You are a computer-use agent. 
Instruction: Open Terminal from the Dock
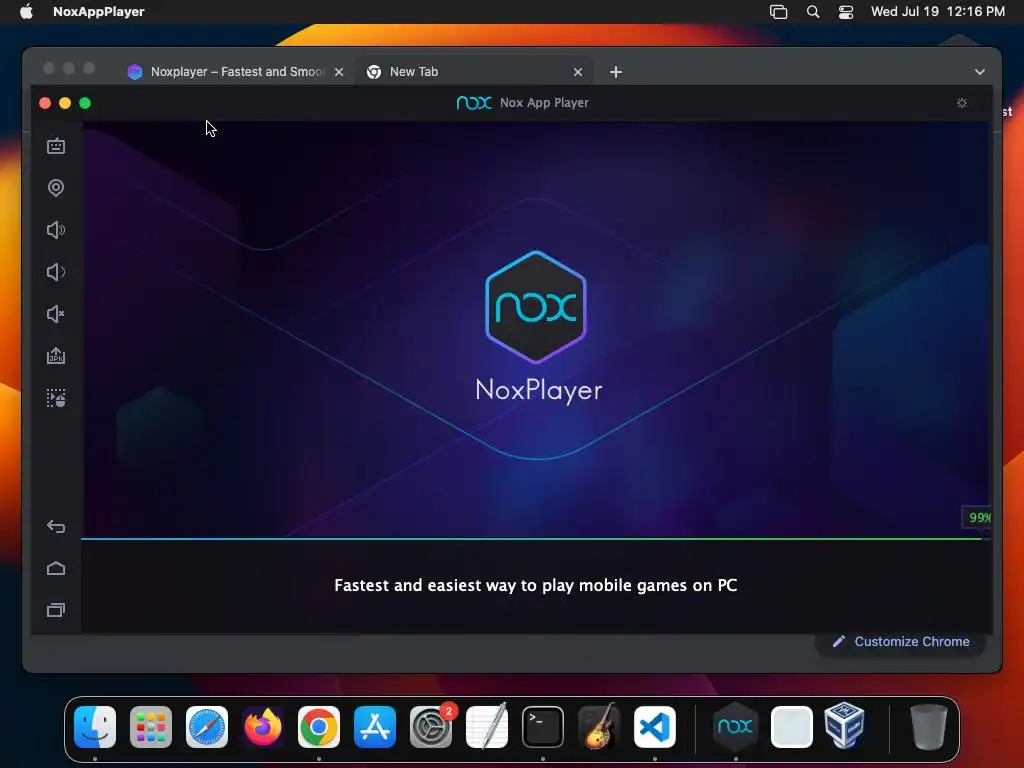(543, 727)
